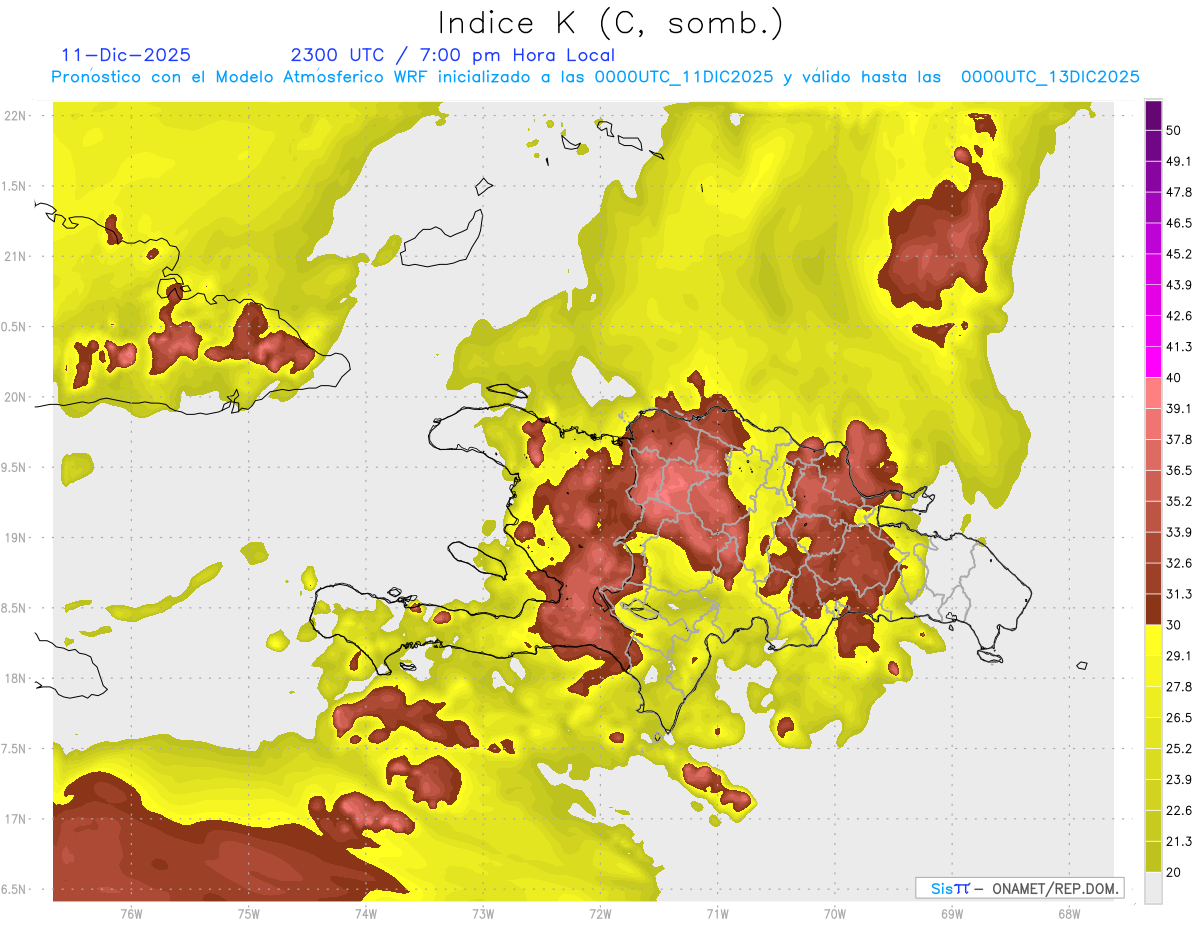Click the '17N' latitude label

click(x=15, y=819)
